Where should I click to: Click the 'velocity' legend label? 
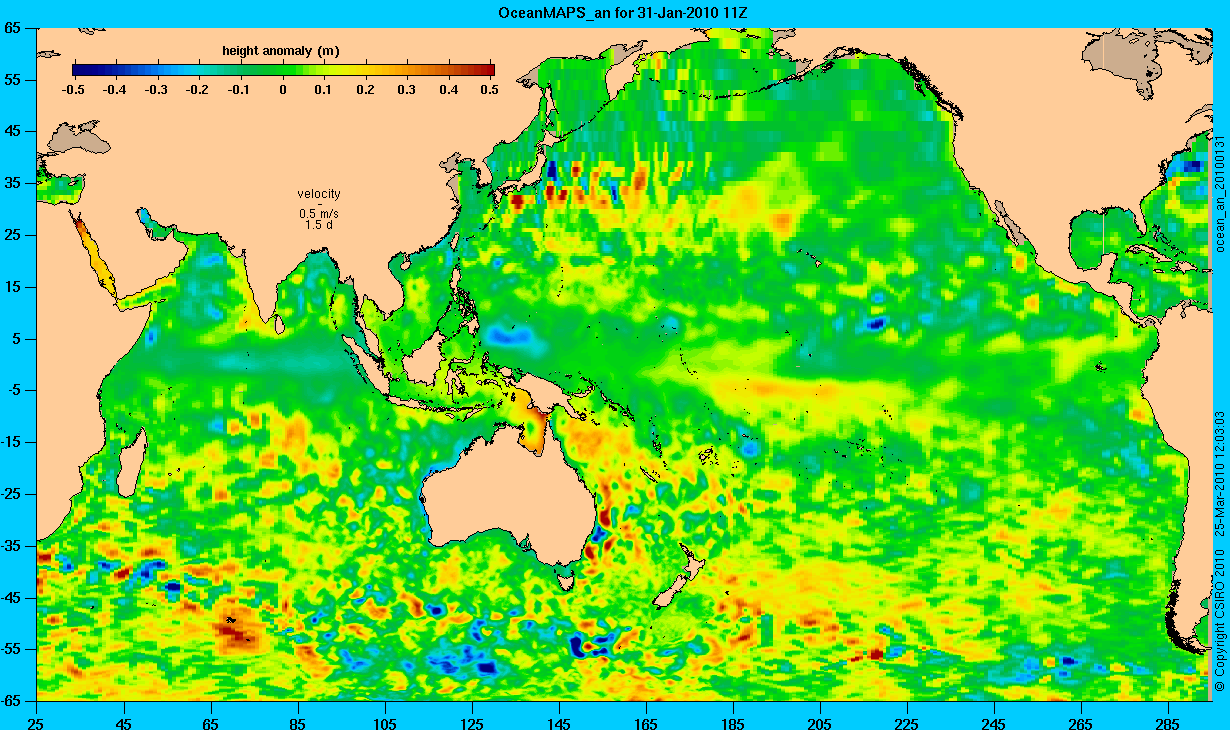319,193
